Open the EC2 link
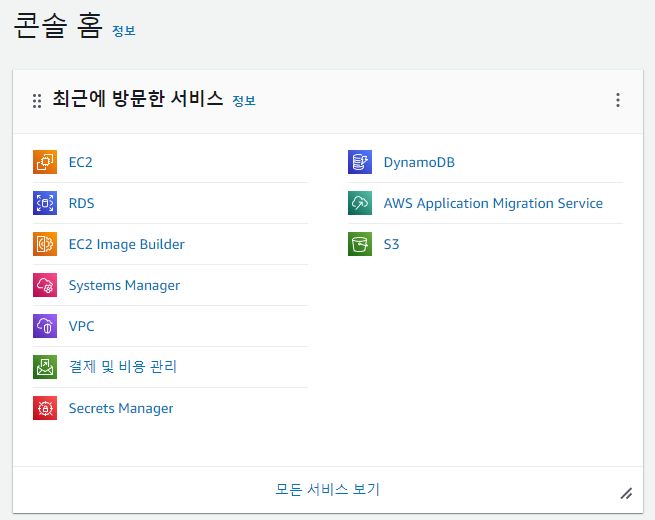655x520 pixels. pyautogui.click(x=81, y=162)
